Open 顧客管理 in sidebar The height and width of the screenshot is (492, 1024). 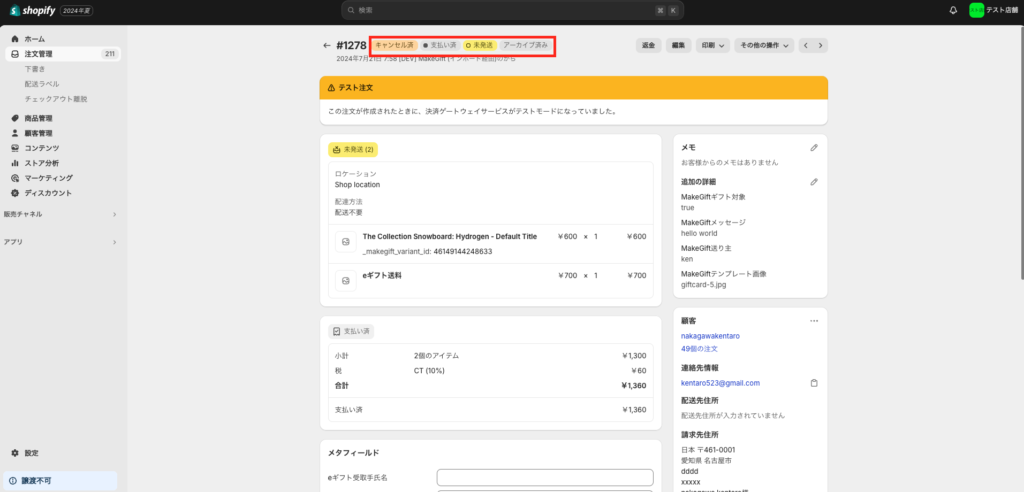click(x=38, y=133)
